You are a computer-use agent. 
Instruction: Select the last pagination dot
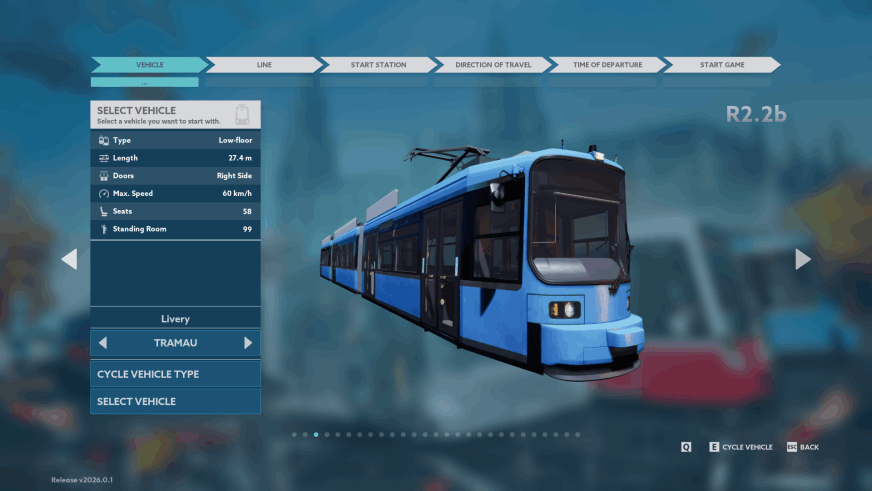(577, 435)
